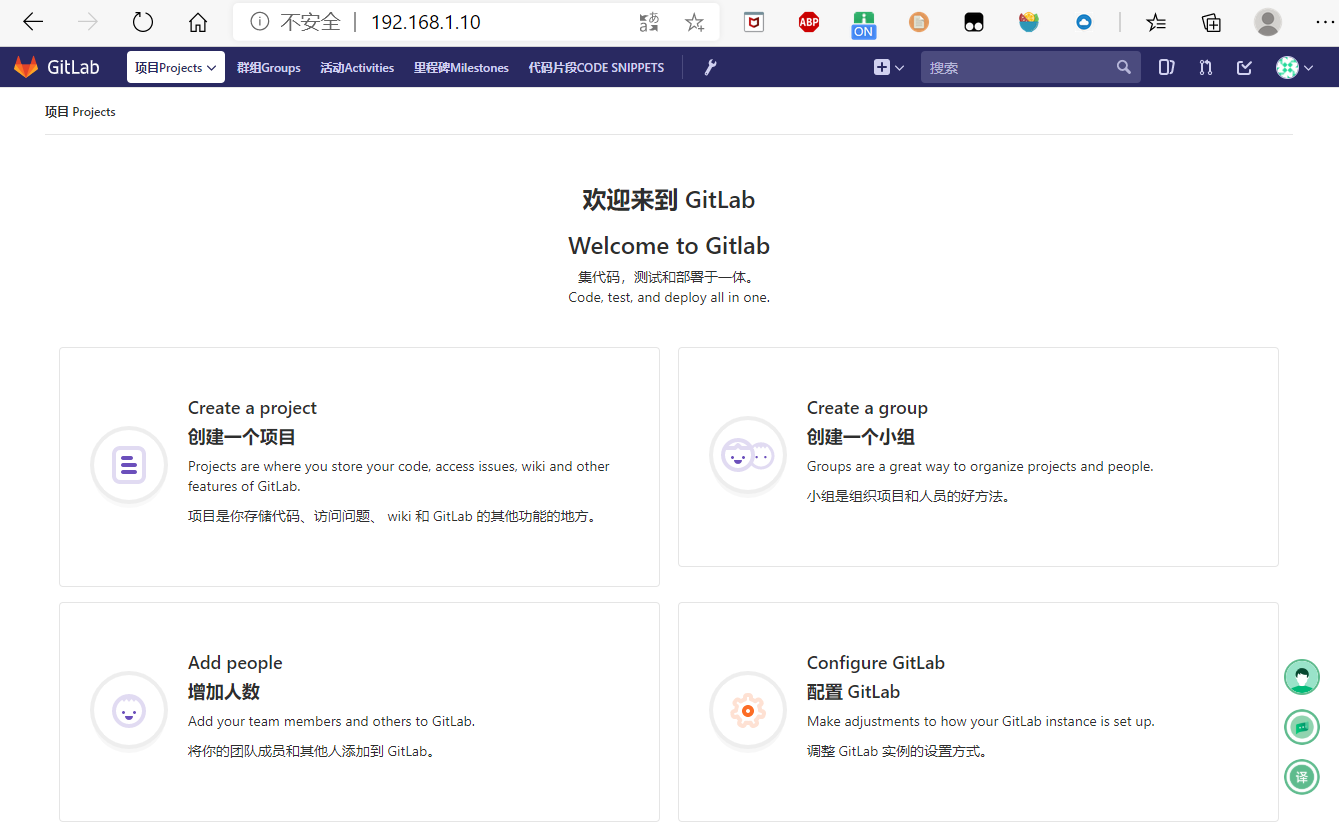Open the 项目Projects dropdown
The height and width of the screenshot is (834, 1339).
[x=175, y=67]
